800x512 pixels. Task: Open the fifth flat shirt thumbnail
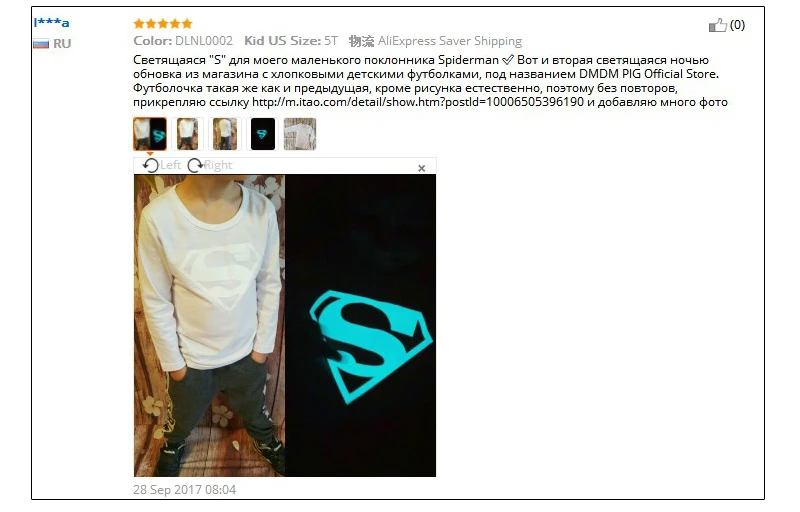coord(300,134)
